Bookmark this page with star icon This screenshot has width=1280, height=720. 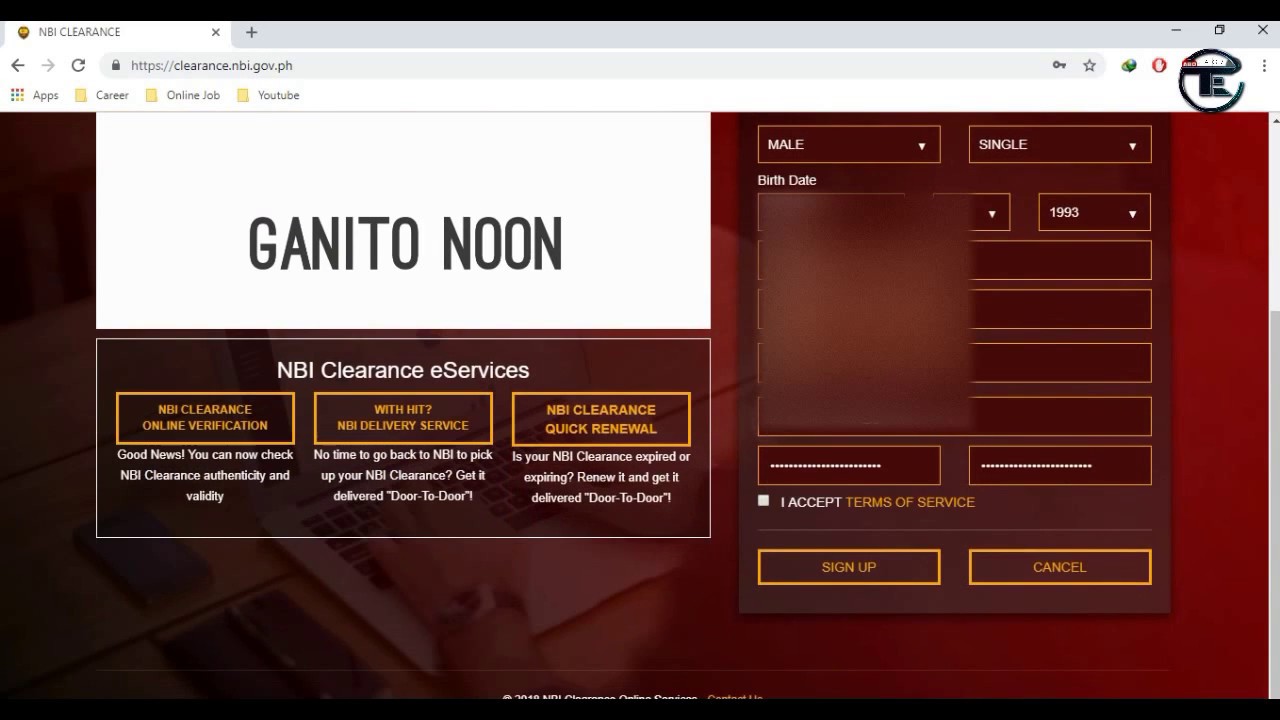click(x=1089, y=65)
